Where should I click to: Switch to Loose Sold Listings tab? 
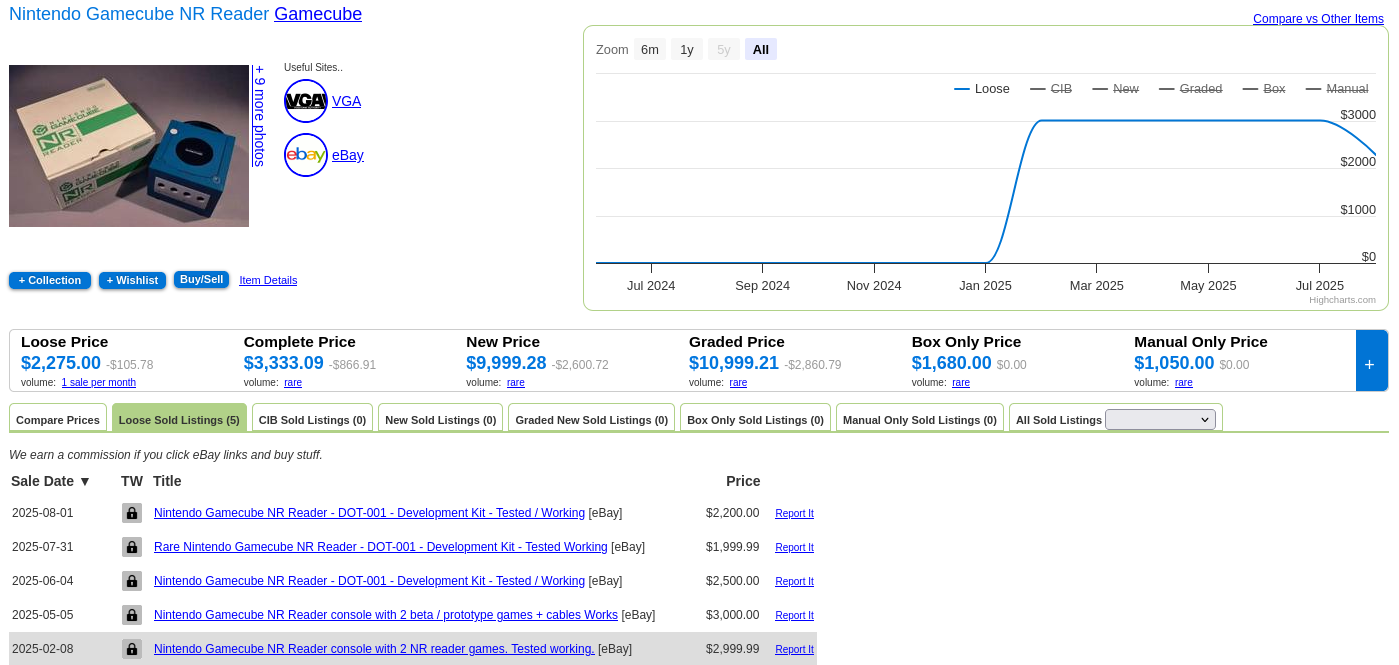click(179, 419)
